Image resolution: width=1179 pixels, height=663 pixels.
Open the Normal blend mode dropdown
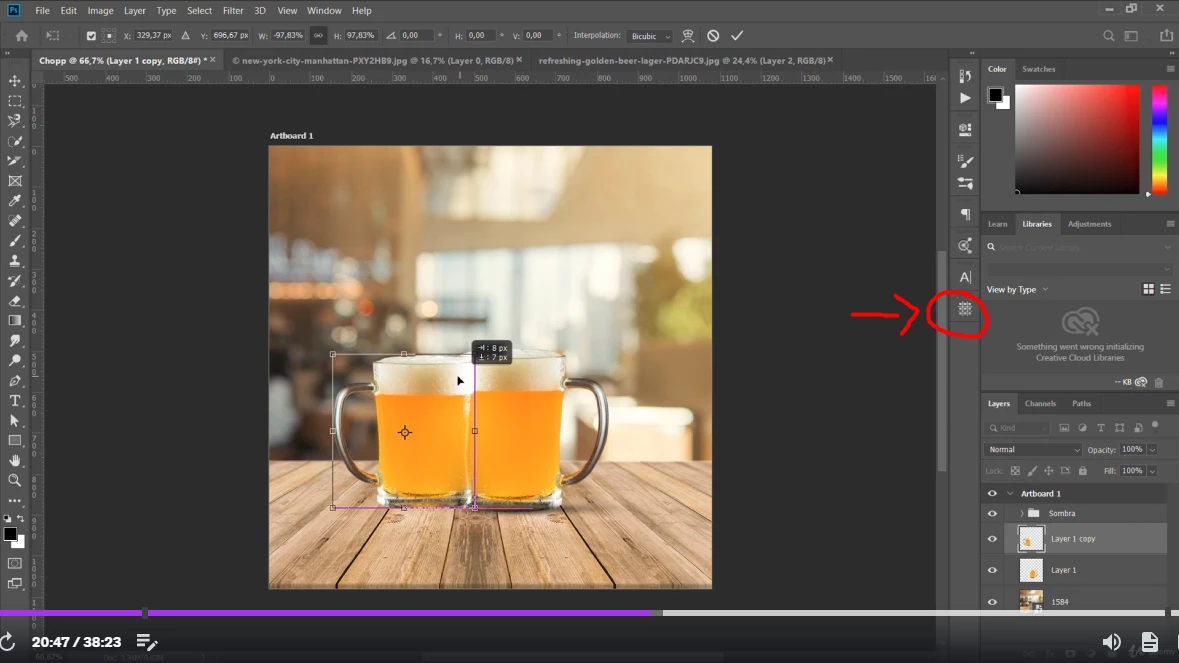point(1033,450)
